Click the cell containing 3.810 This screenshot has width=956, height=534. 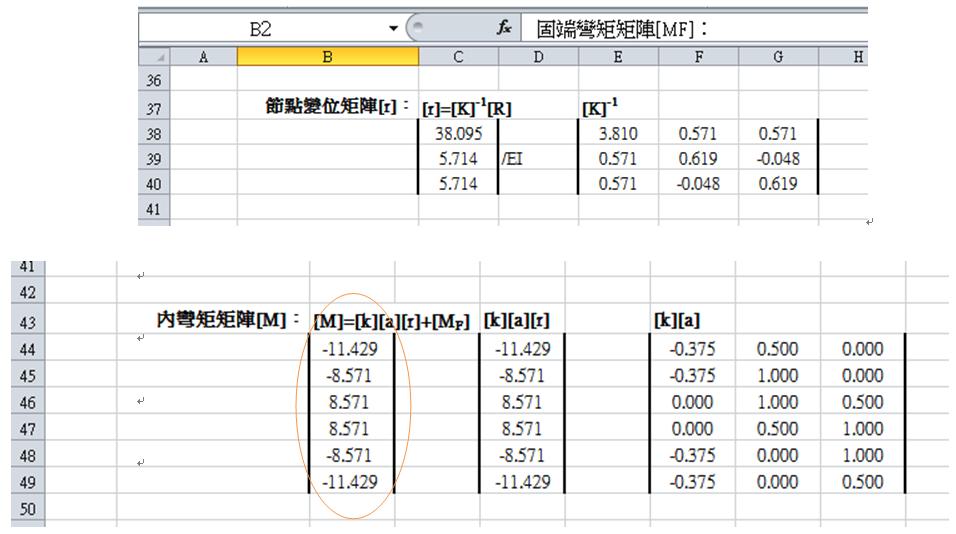[x=618, y=133]
